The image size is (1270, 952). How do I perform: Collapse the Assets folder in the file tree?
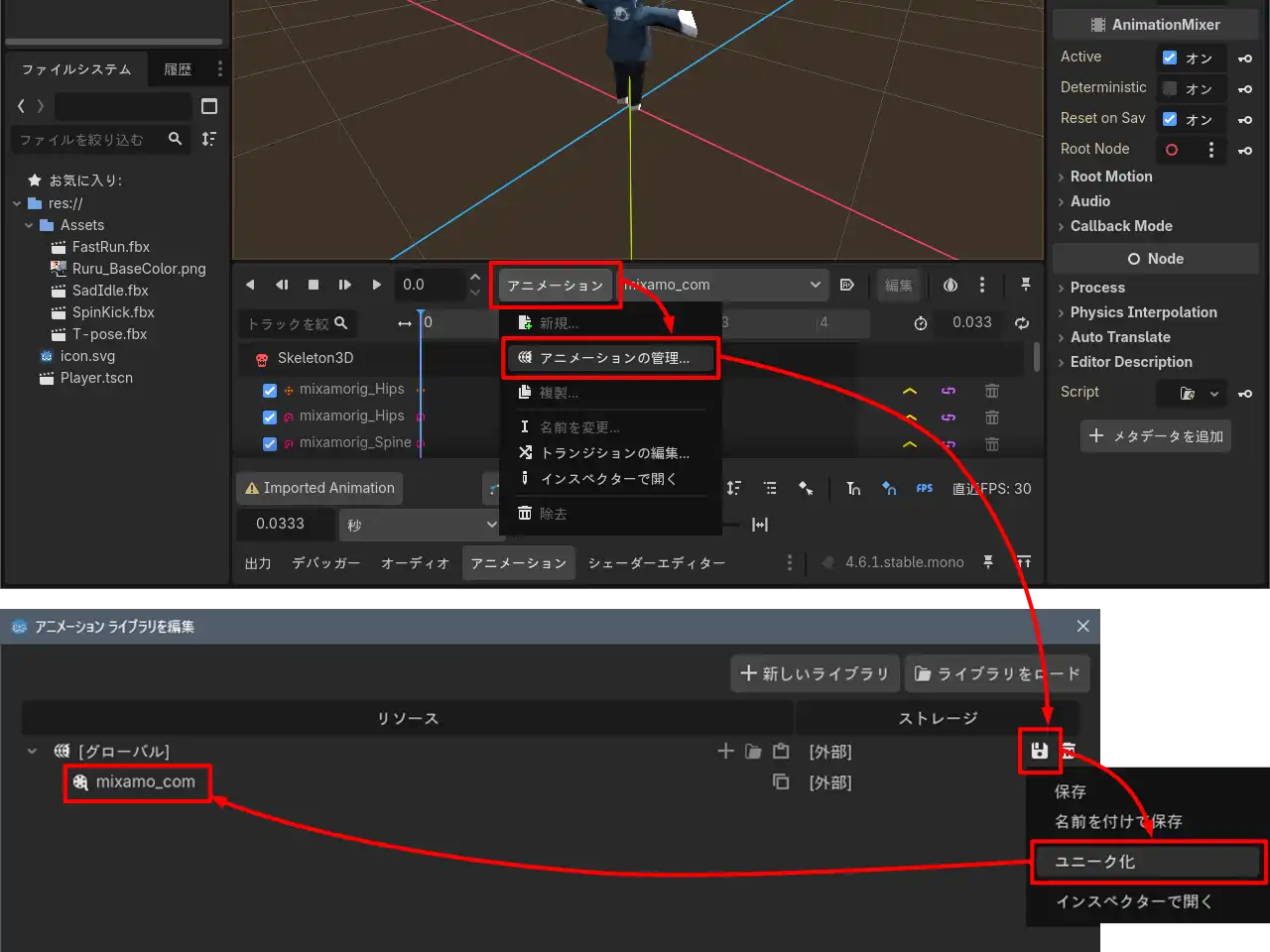29,225
